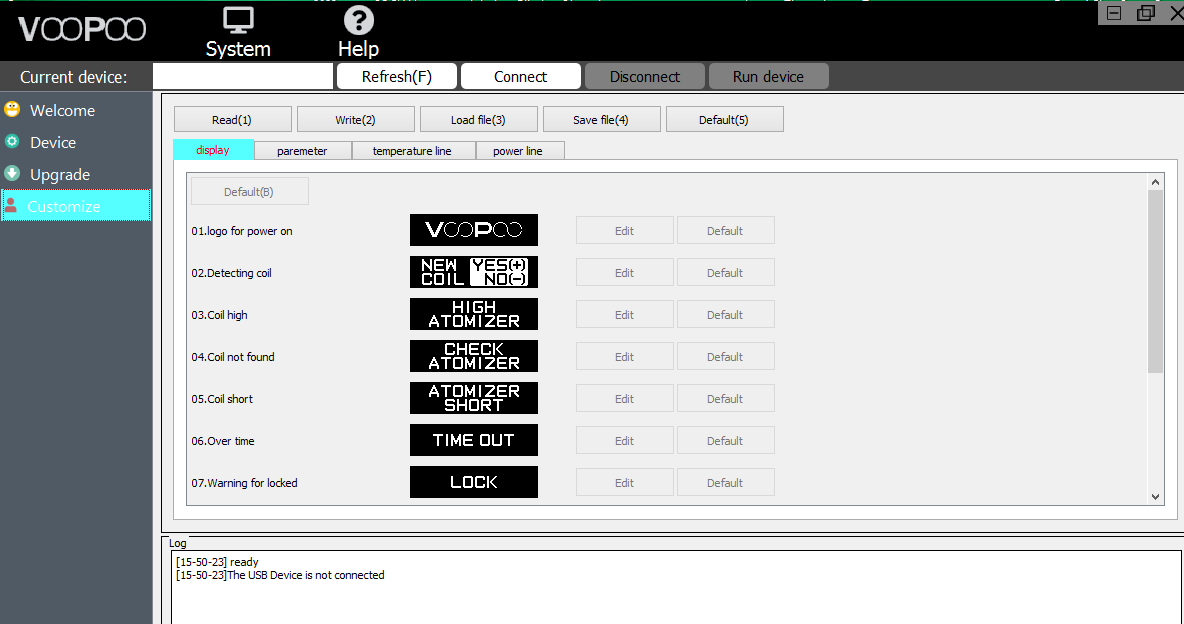The height and width of the screenshot is (624, 1184).
Task: Click Edit for Coil short
Action: pyautogui.click(x=624, y=398)
